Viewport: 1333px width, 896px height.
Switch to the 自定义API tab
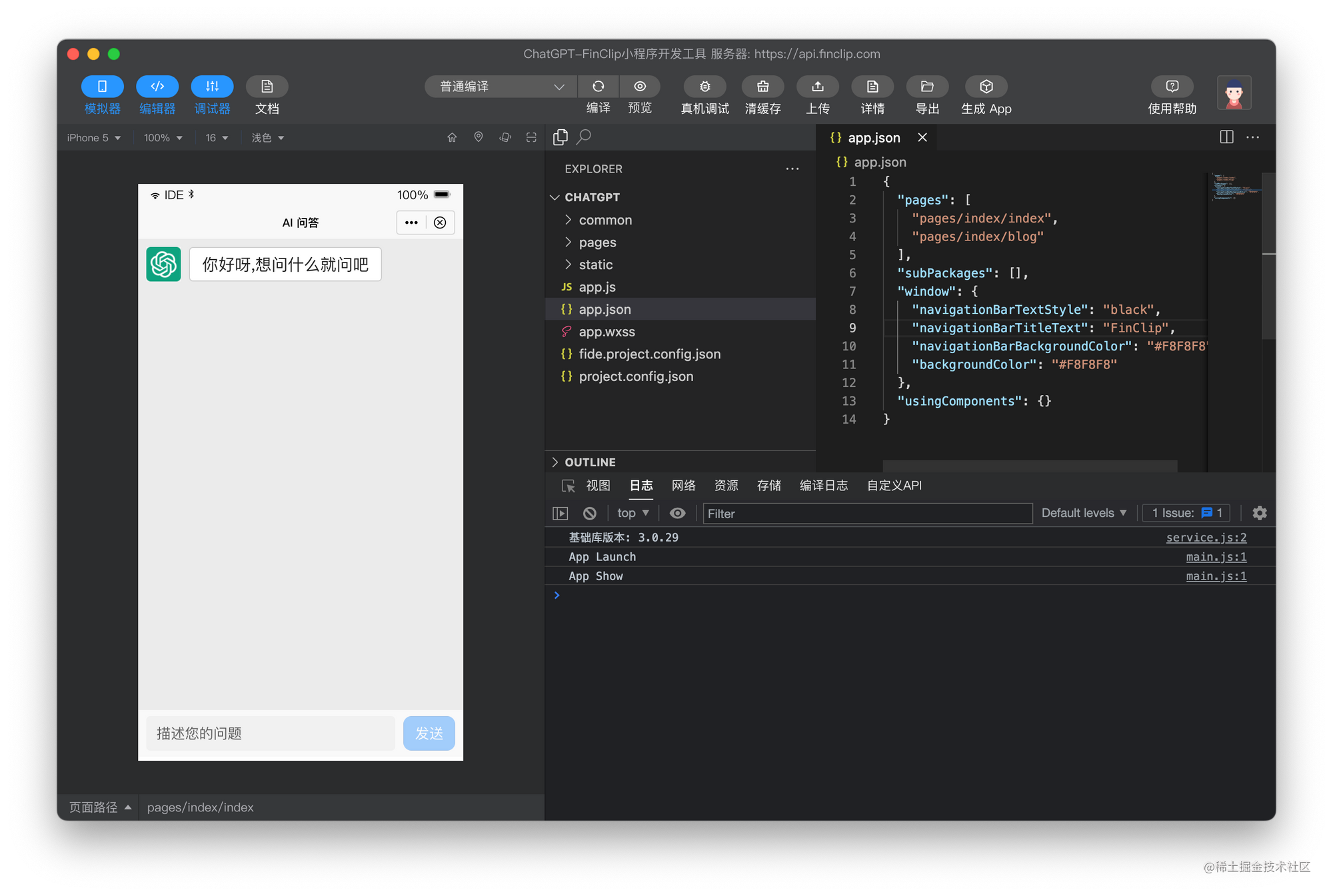(894, 486)
